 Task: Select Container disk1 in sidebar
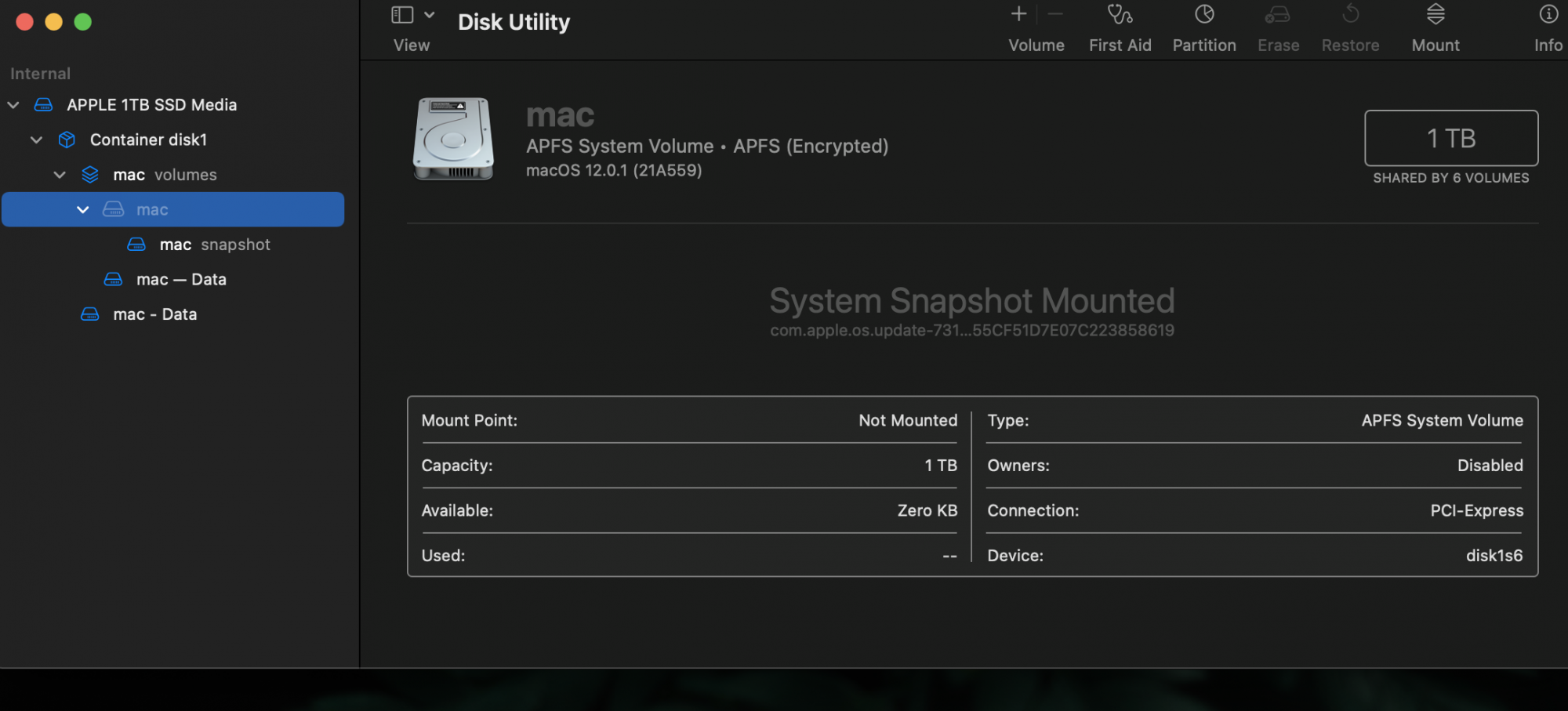[149, 140]
